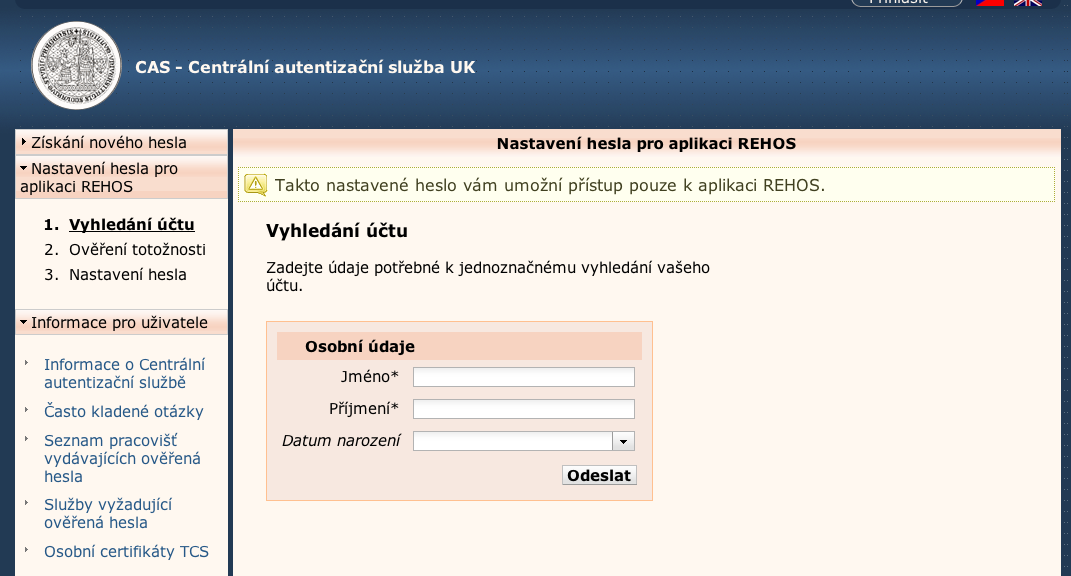
Task: Click into the Datum narození date field
Action: click(x=513, y=441)
